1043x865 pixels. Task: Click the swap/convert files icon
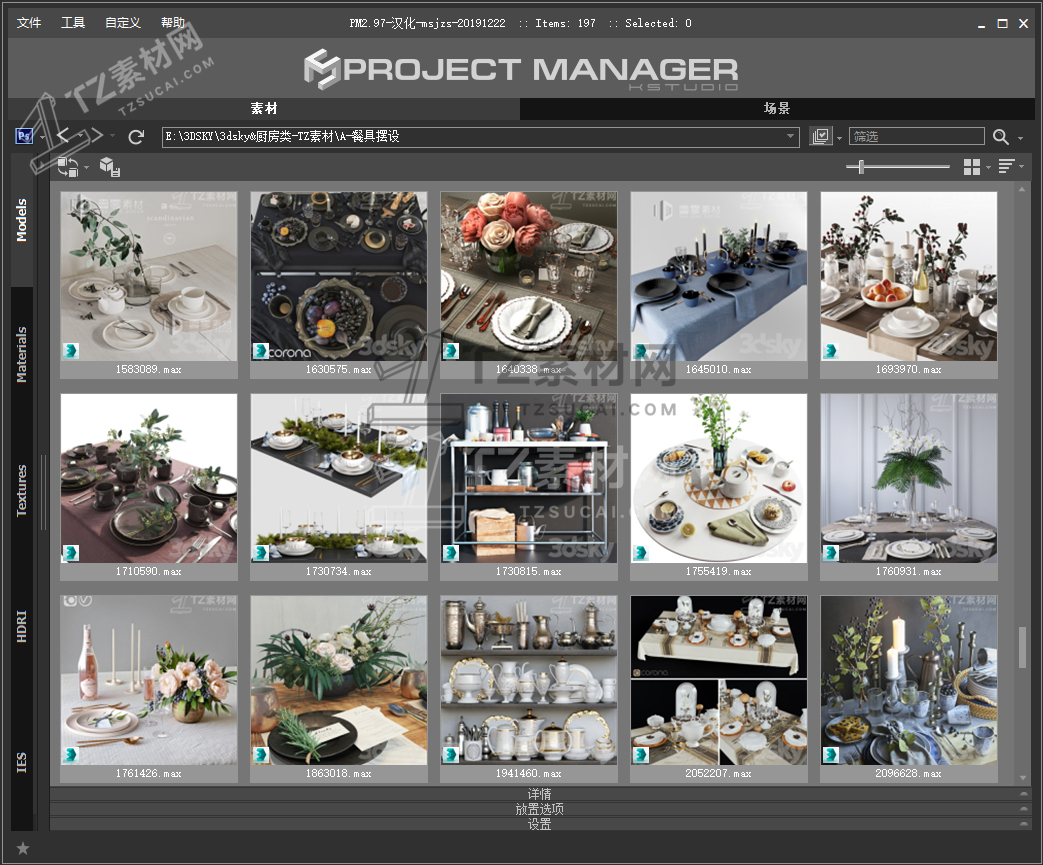point(67,167)
